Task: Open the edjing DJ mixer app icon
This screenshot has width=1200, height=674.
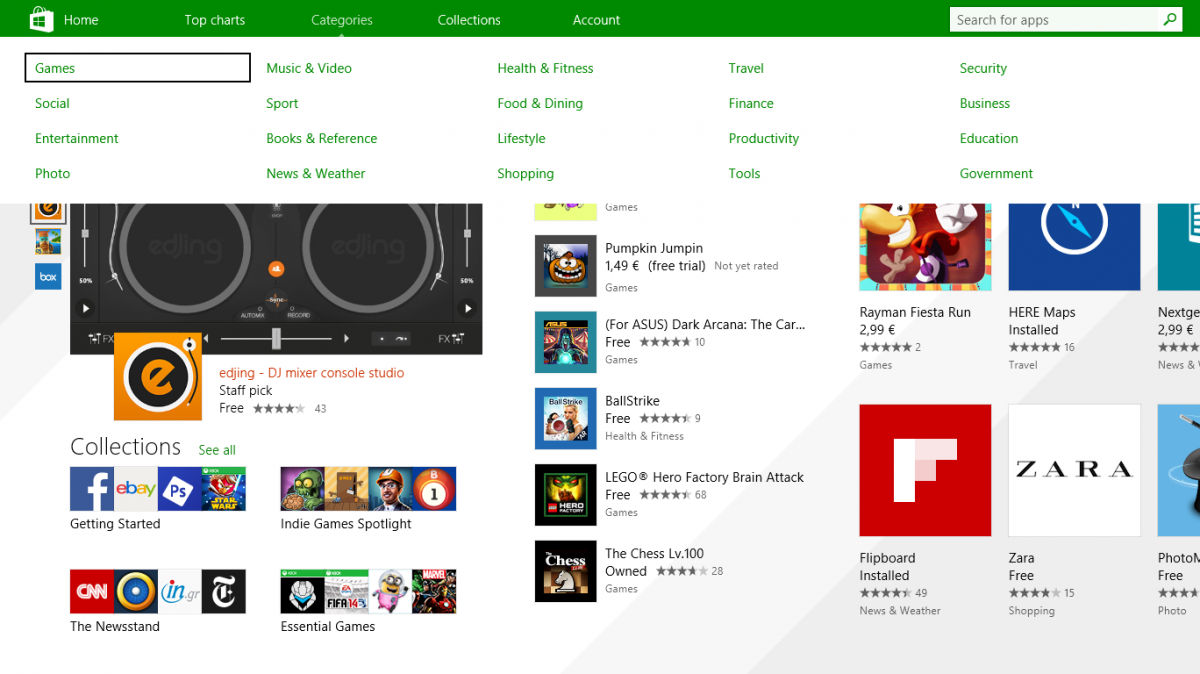Action: click(157, 376)
